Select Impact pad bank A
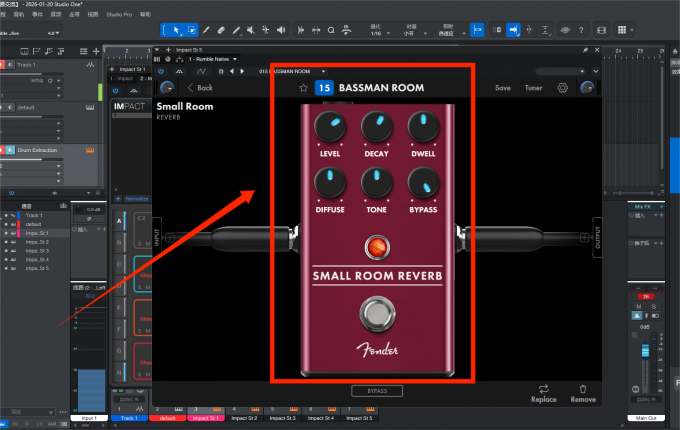The width and height of the screenshot is (680, 430). click(119, 221)
